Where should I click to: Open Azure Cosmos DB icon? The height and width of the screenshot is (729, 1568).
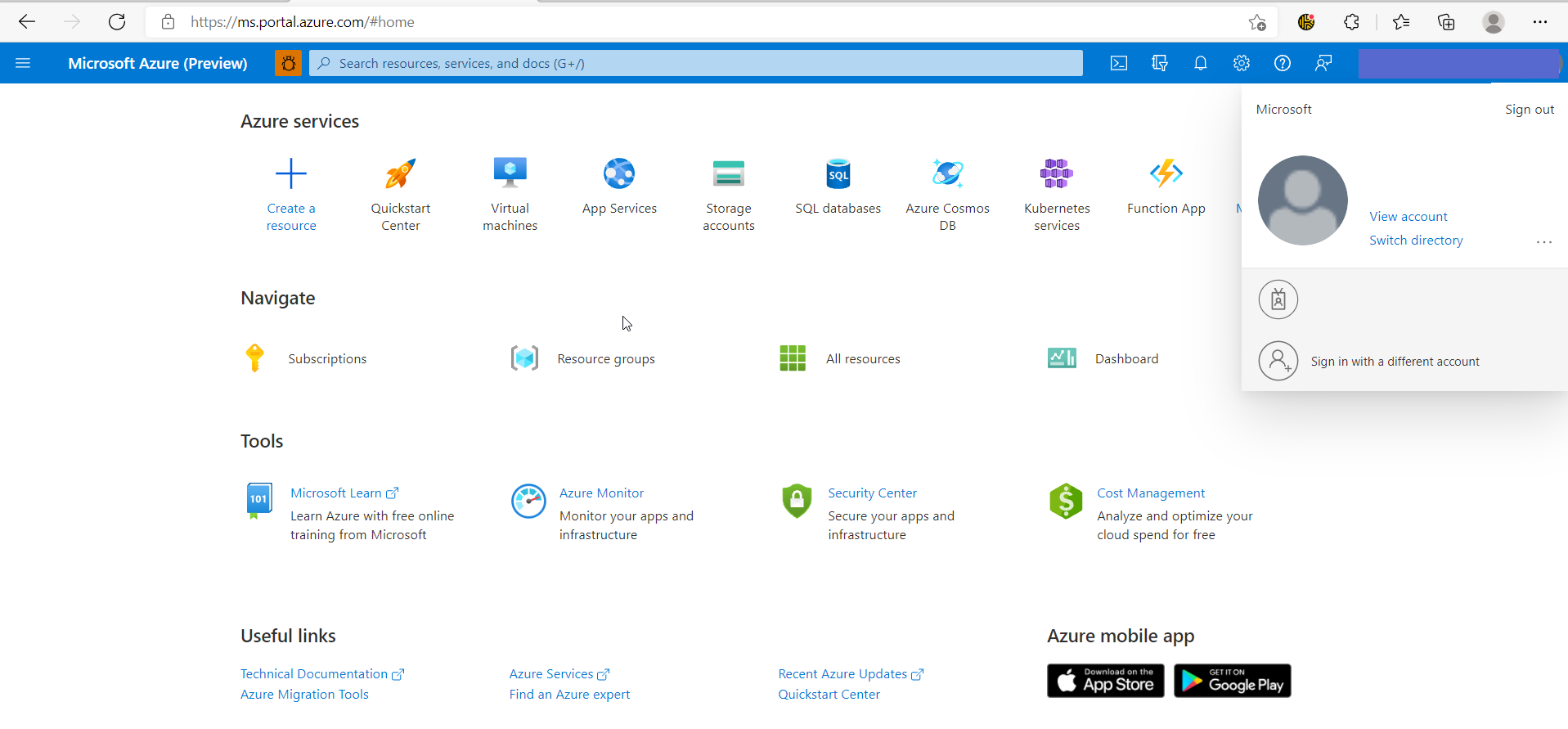tap(948, 173)
